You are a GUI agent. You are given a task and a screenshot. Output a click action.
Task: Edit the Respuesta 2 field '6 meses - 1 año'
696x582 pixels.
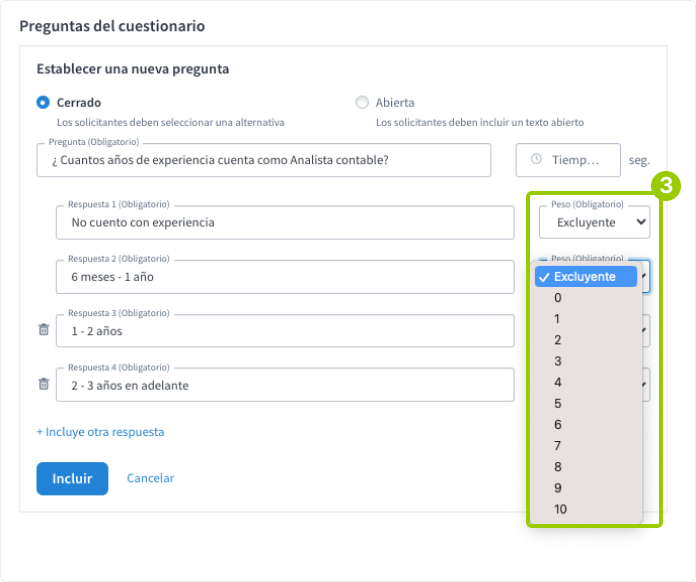click(285, 276)
